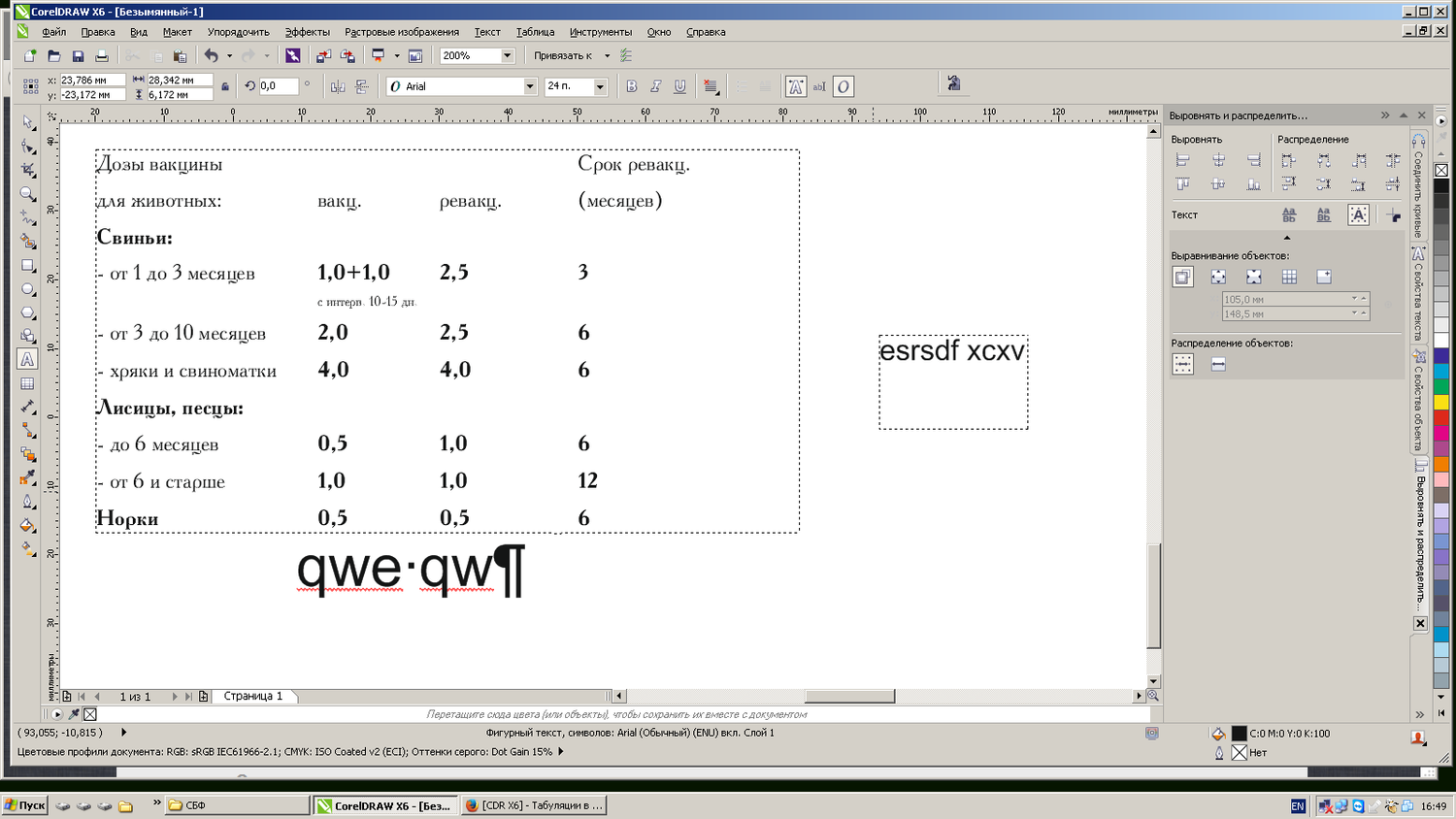1456x819 pixels.
Task: Select the Rectangle tool
Action: point(27,266)
